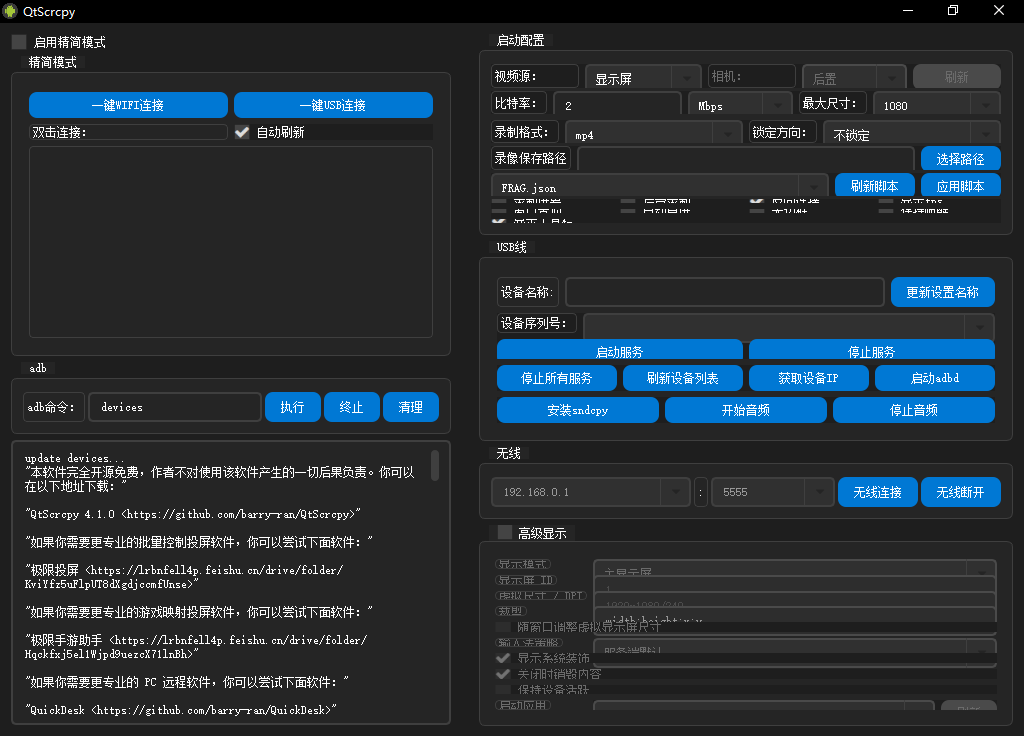Screen dimensions: 1024x736
Task: Toggle the 关闭时销毁内容 checkbox
Action: (x=503, y=674)
